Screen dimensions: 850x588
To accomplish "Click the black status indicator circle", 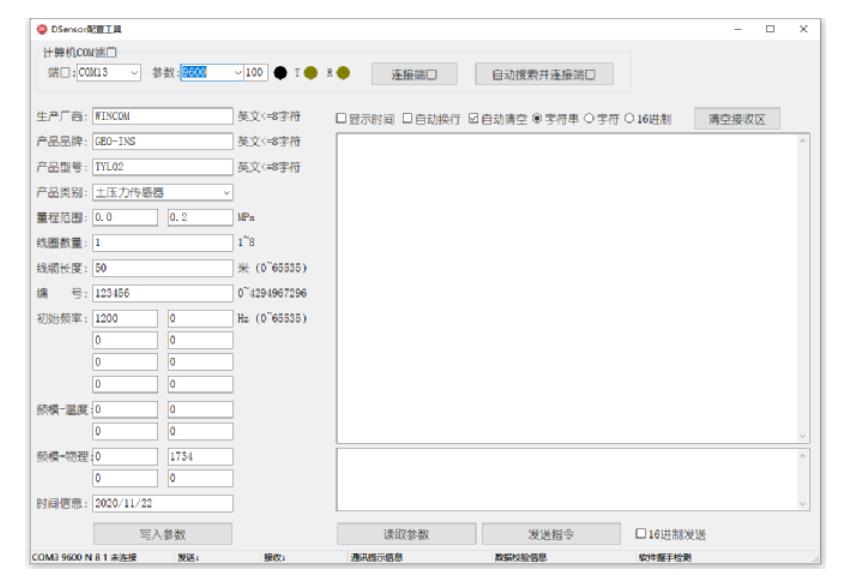I will pyautogui.click(x=280, y=73).
